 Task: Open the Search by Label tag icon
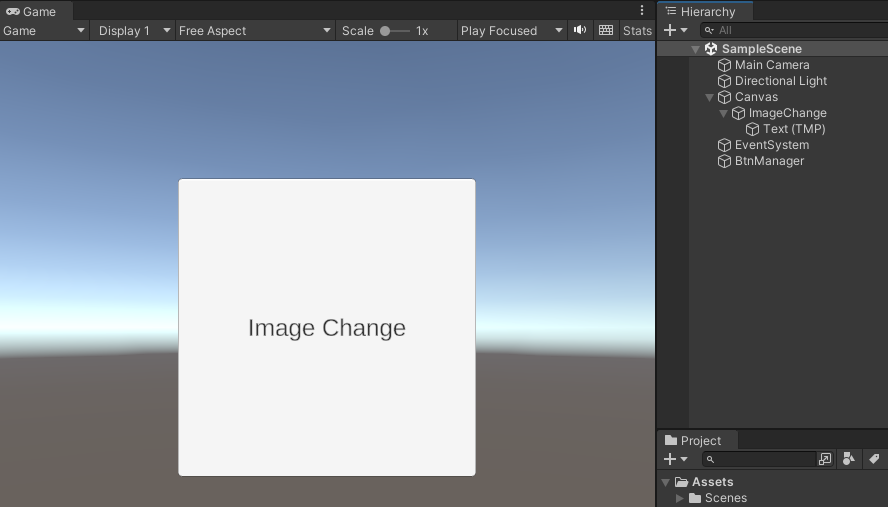(874, 459)
